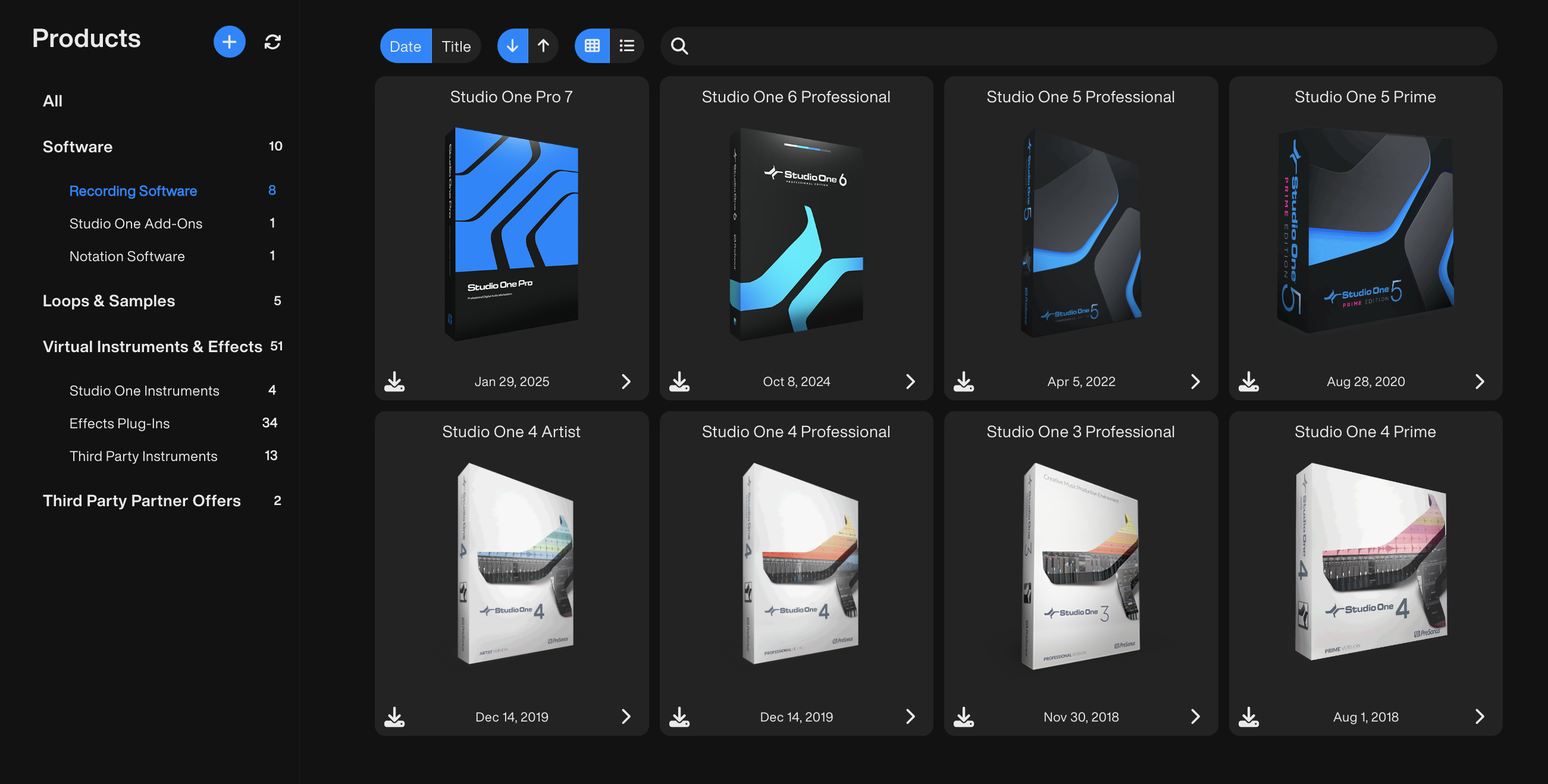
Task: Click the Studio One 4 Professional box thumbnail
Action: [799, 563]
